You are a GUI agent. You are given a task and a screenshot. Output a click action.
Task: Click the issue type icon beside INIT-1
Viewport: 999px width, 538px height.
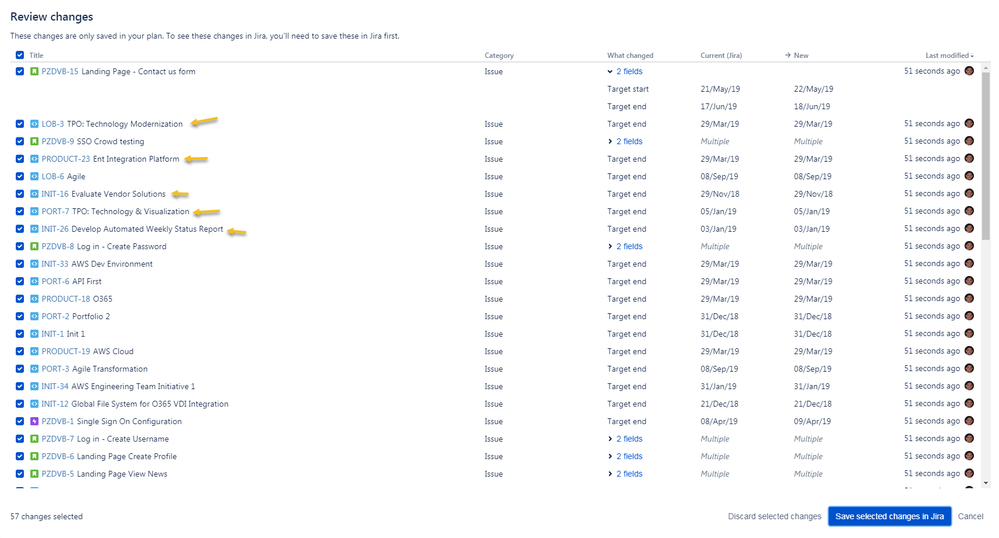[x=34, y=334]
